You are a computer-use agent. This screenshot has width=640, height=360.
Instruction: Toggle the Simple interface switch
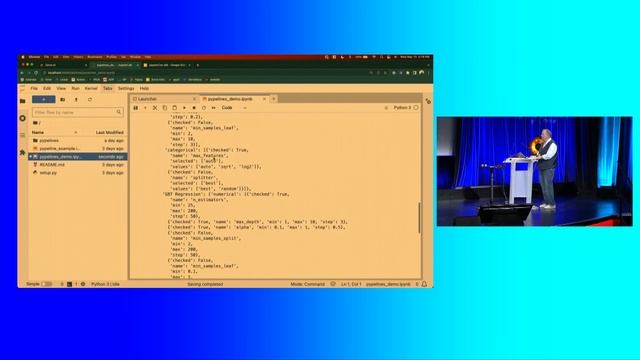pos(47,284)
